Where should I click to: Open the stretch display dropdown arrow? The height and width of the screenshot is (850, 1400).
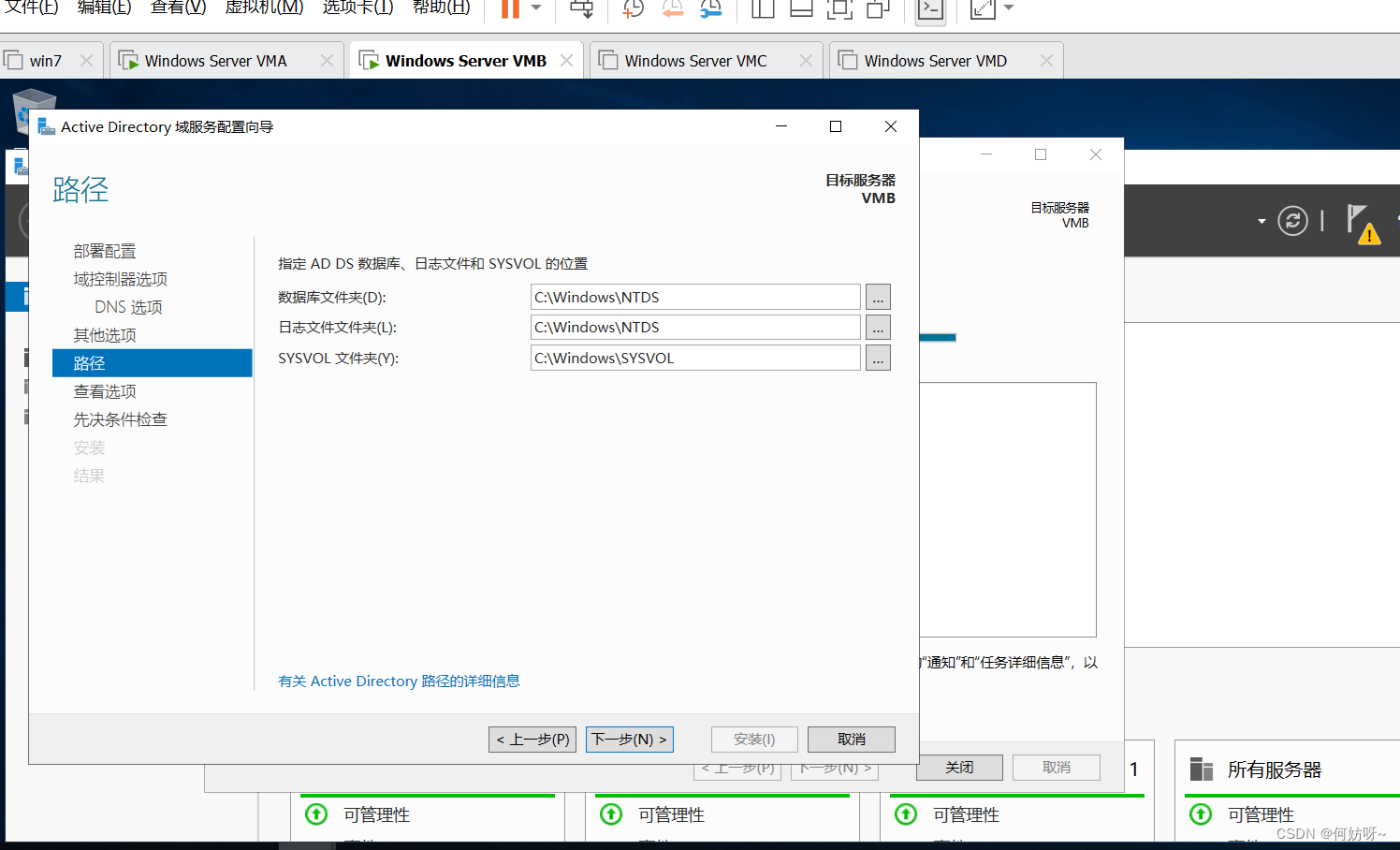pos(1009,7)
